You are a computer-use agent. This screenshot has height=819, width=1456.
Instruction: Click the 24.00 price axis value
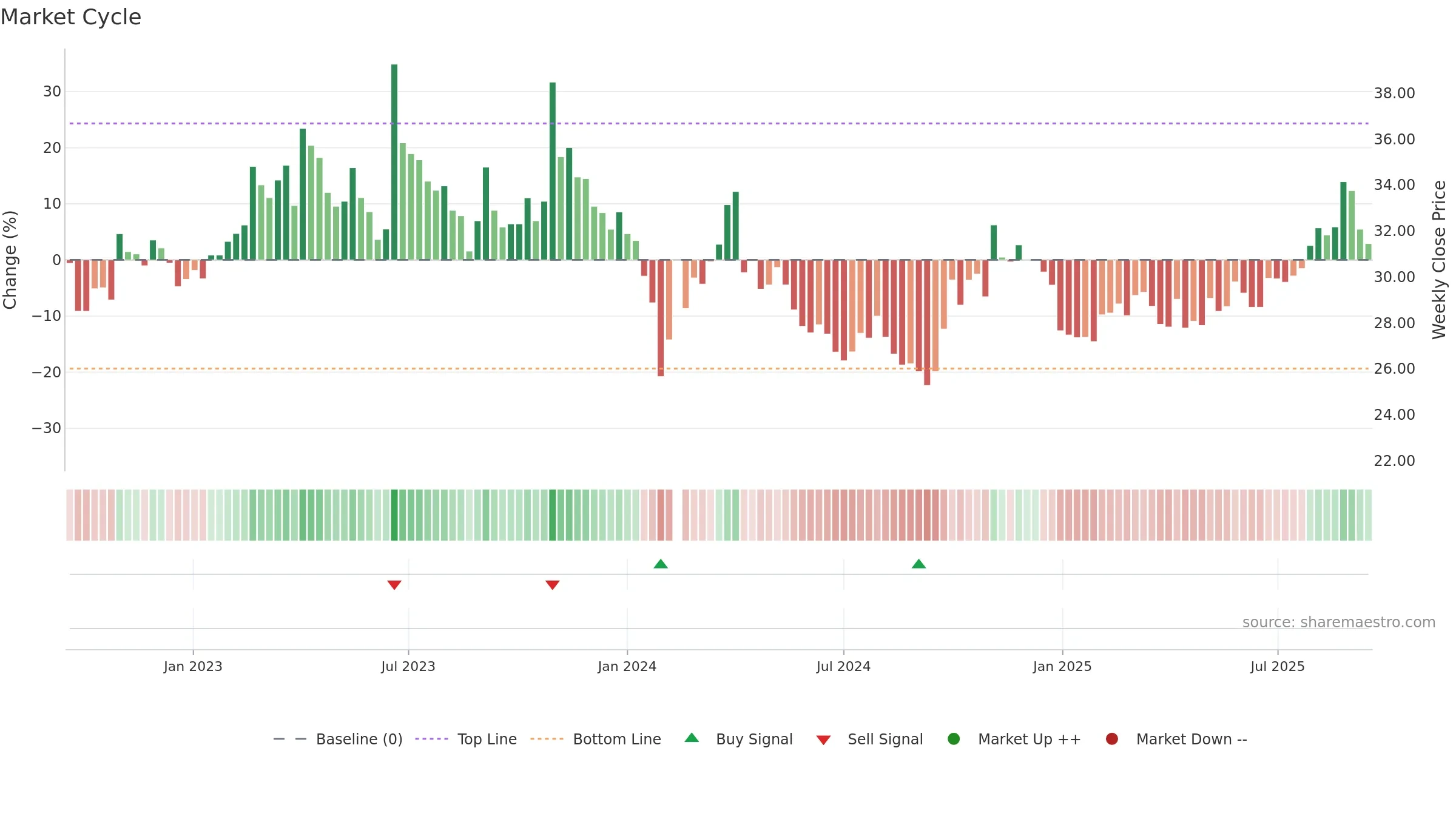(1394, 415)
